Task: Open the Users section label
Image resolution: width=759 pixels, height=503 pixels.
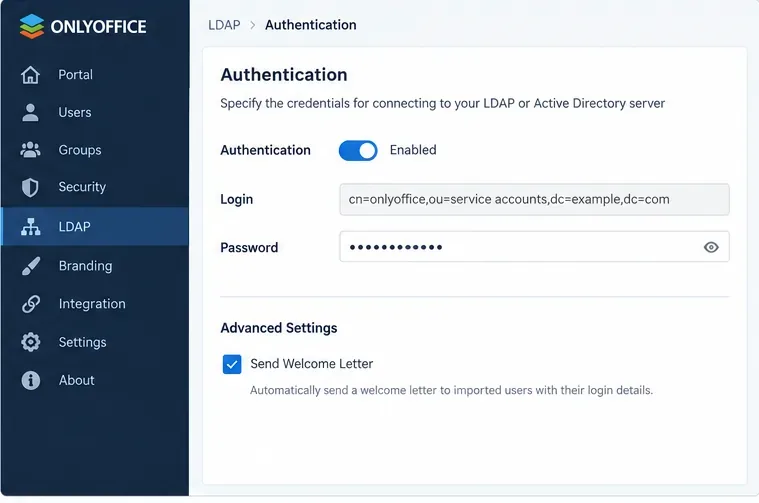Action: coord(75,112)
